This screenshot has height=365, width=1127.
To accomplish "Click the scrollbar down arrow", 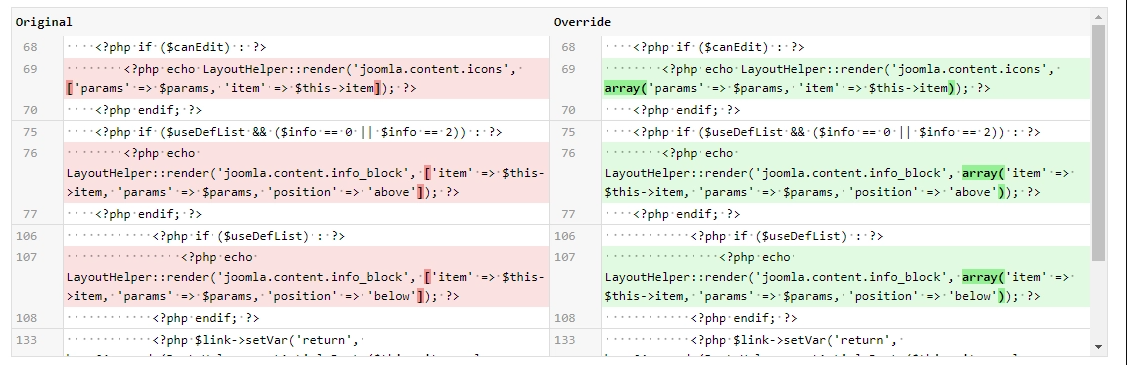I will [x=1098, y=347].
